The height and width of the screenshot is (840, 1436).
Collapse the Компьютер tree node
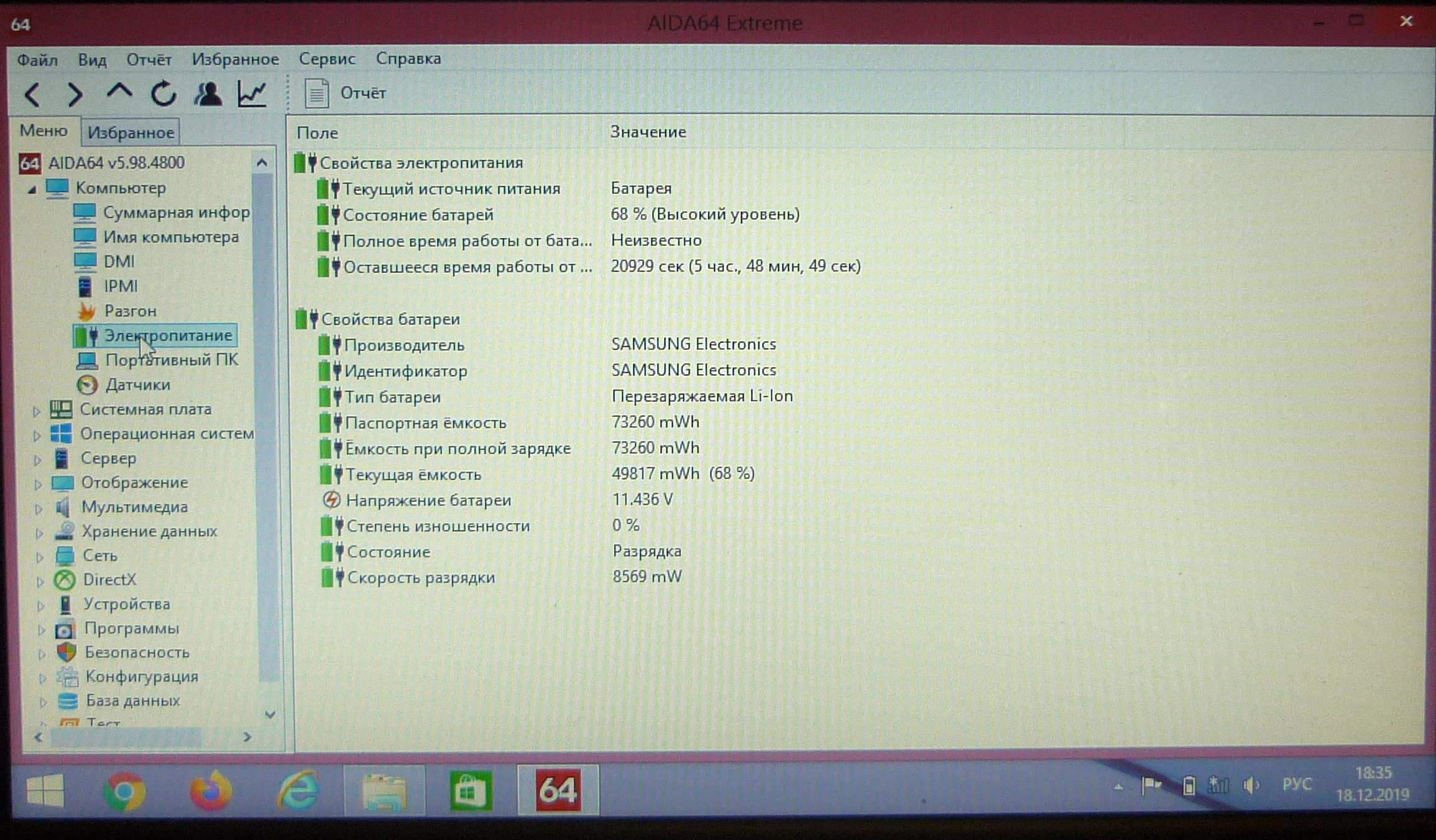click(32, 189)
